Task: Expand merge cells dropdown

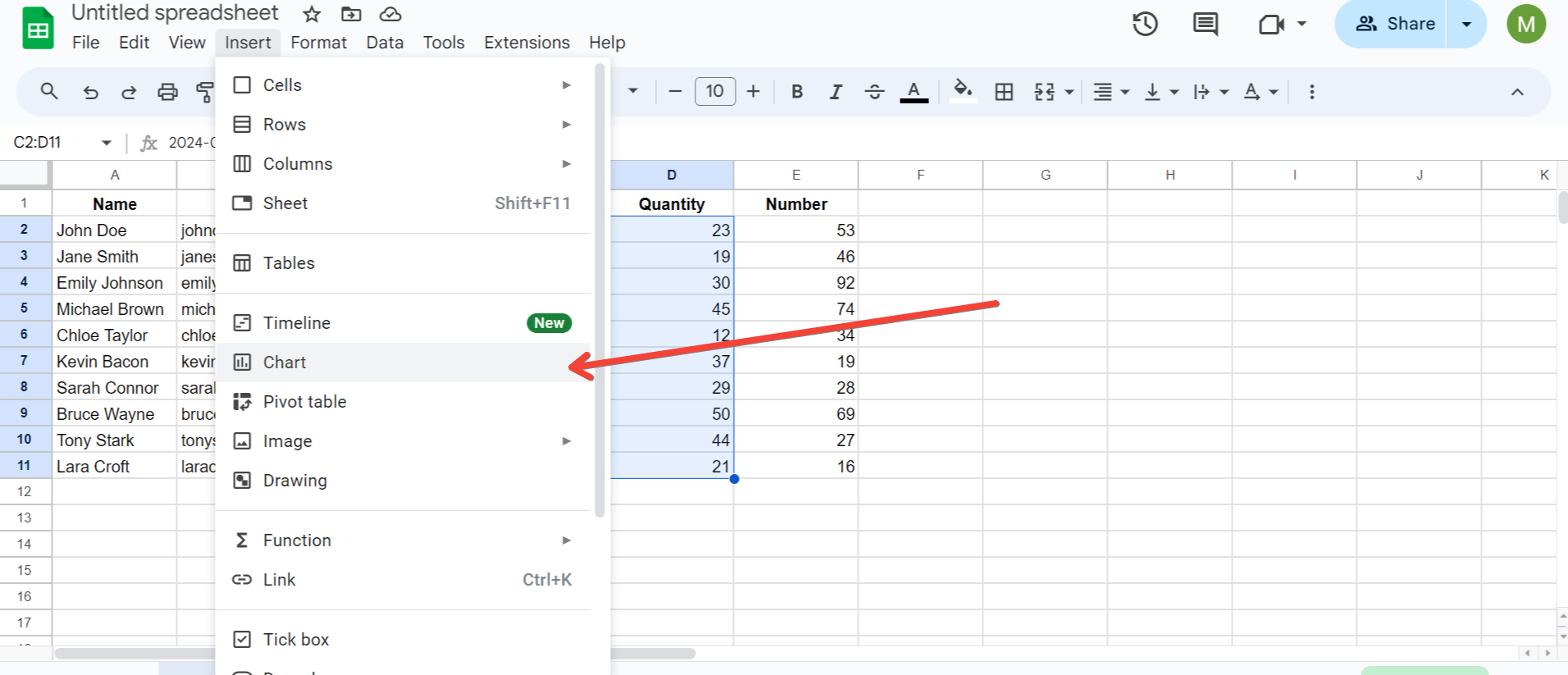Action: tap(1069, 92)
